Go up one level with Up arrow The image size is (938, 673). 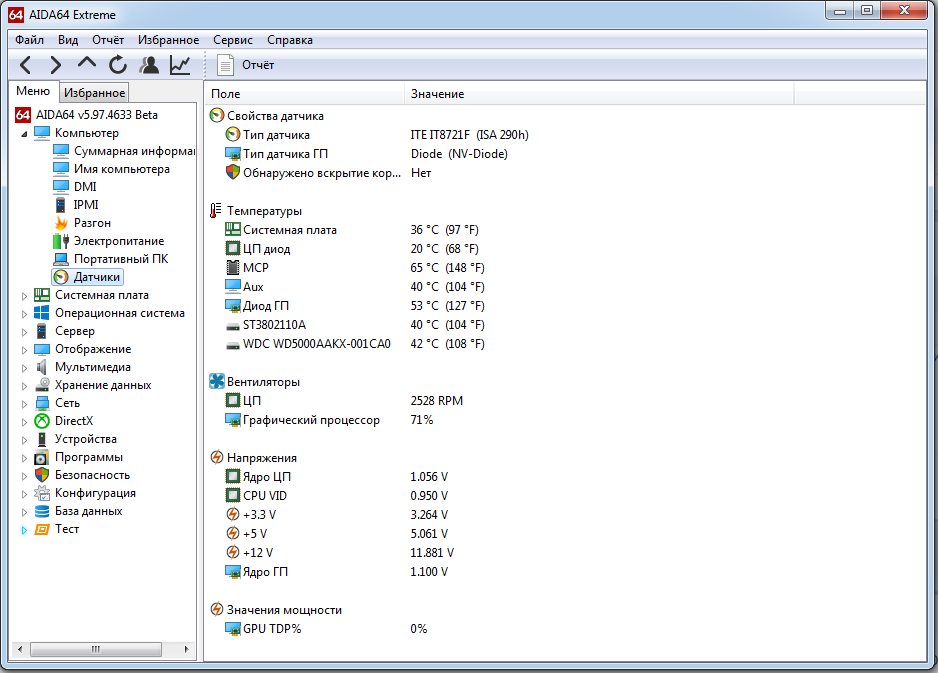[x=87, y=65]
